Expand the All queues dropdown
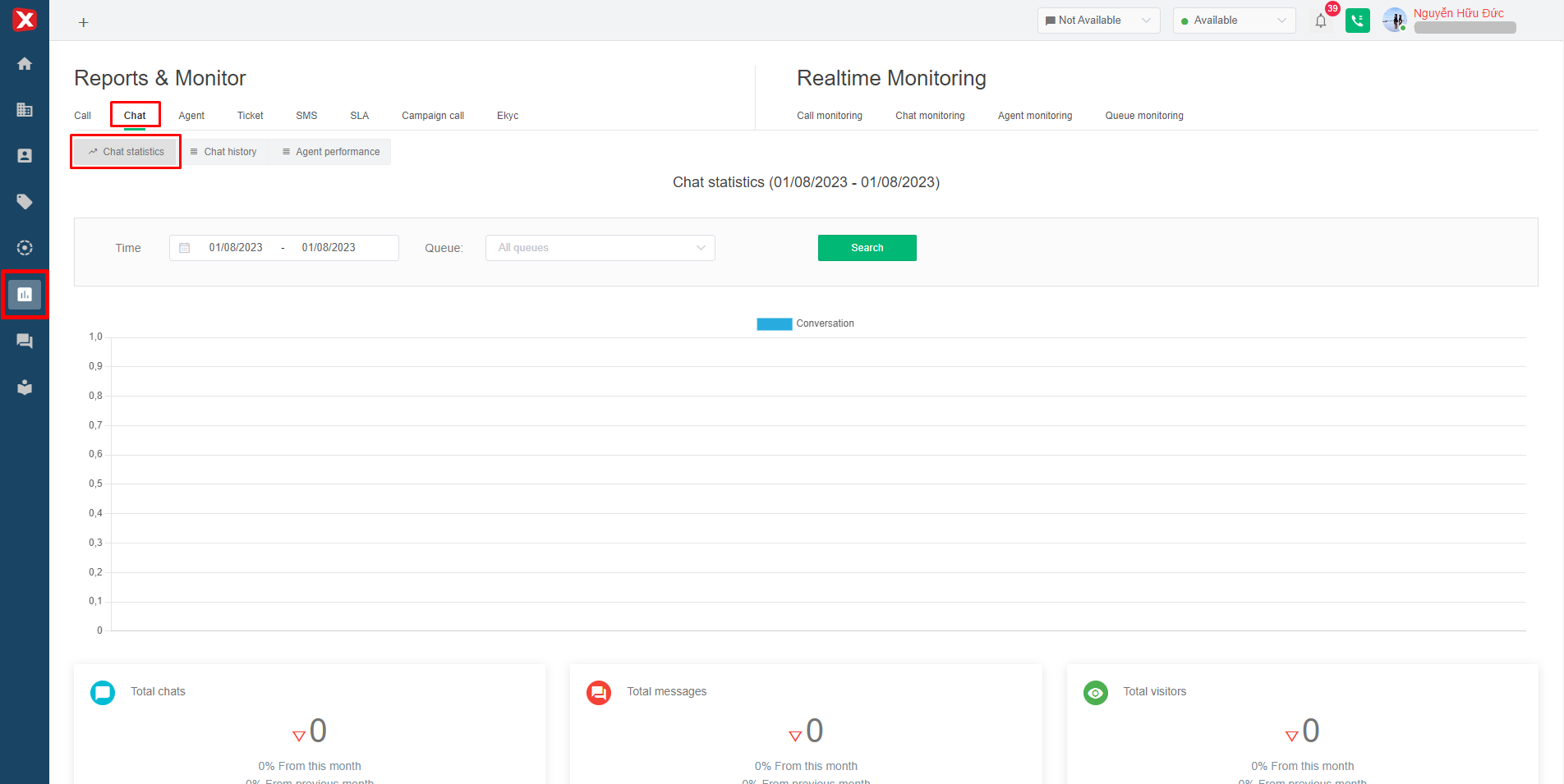 600,248
